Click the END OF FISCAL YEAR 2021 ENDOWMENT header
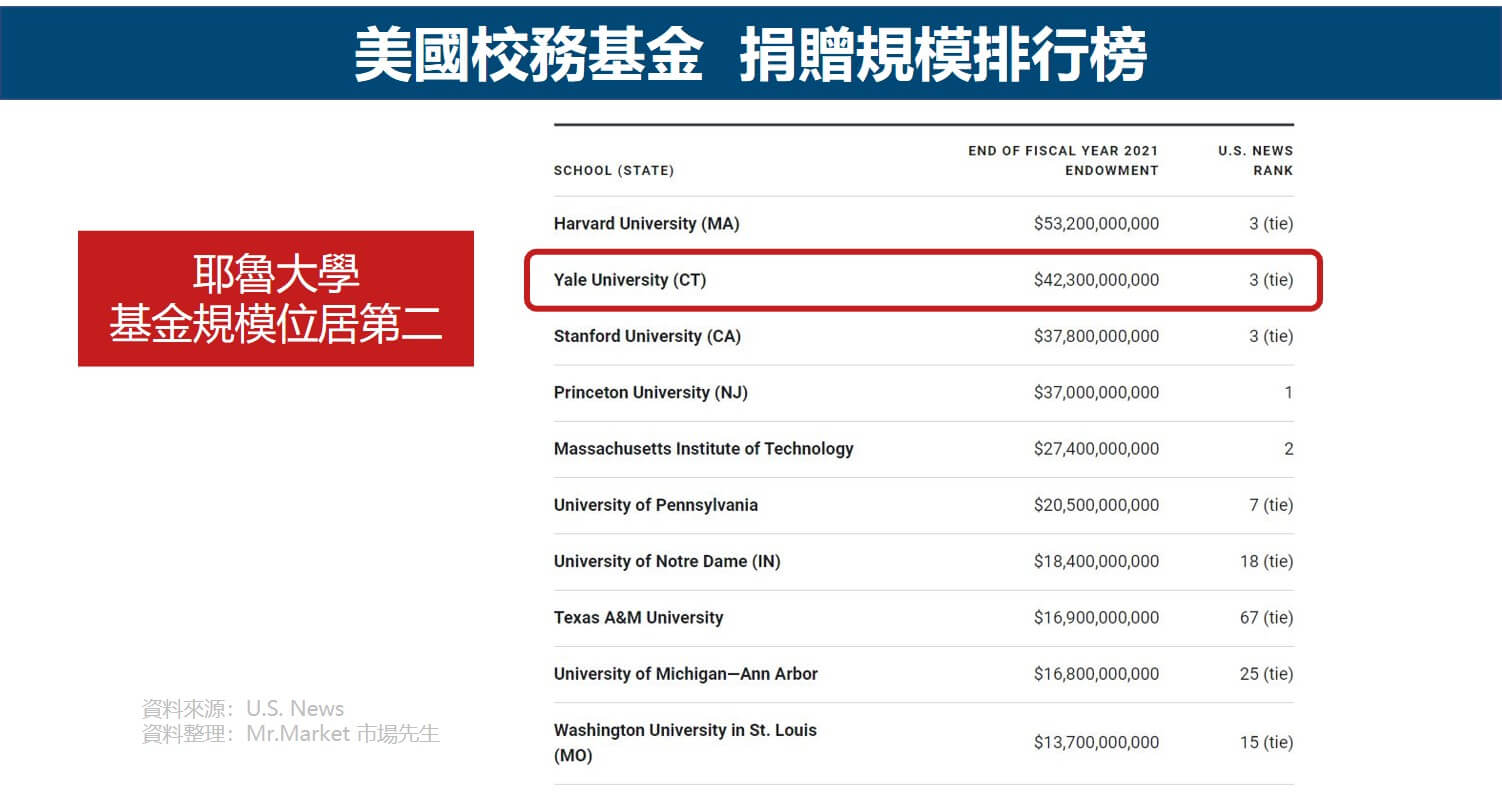 coord(1063,160)
